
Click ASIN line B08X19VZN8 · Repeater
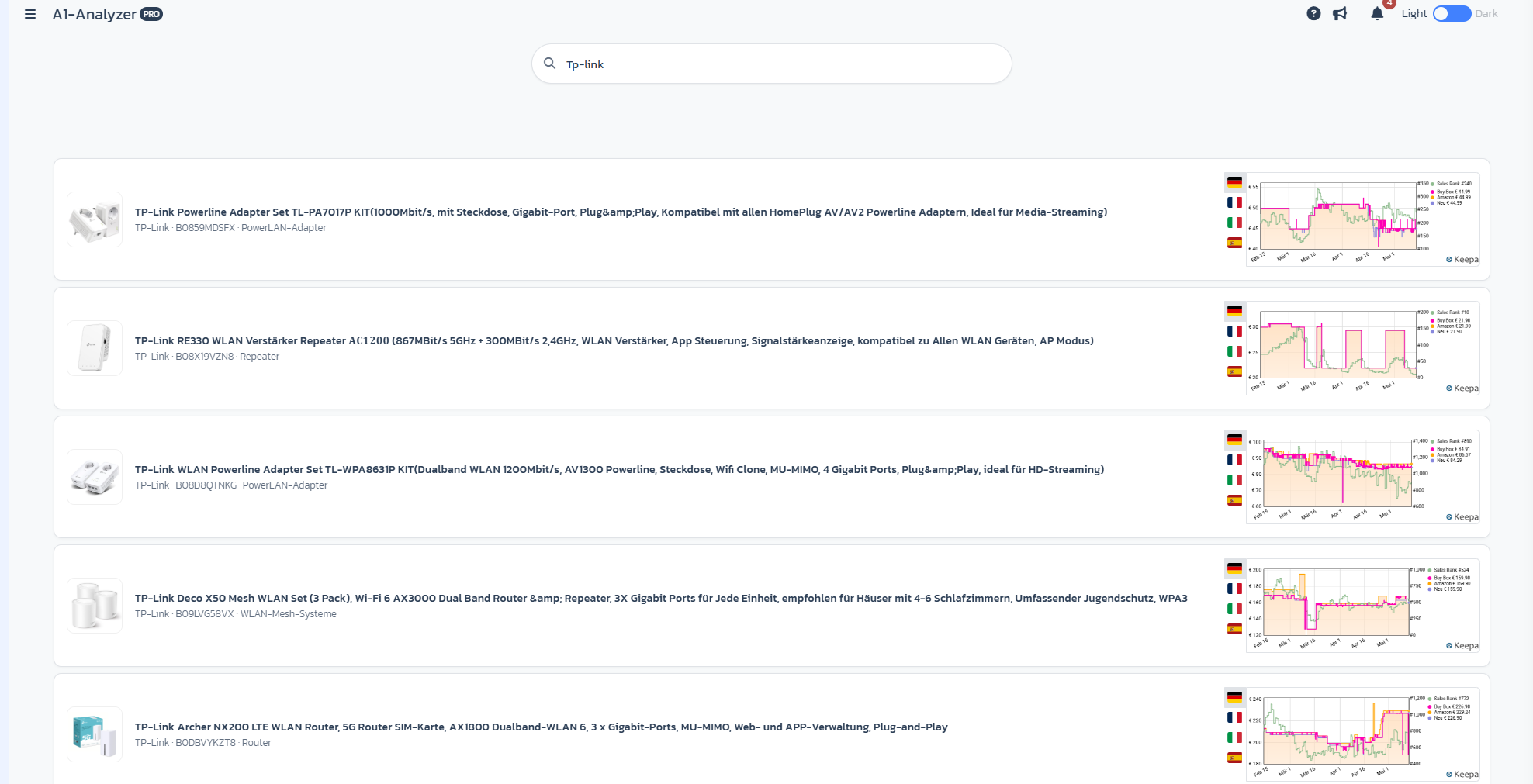tap(207, 357)
